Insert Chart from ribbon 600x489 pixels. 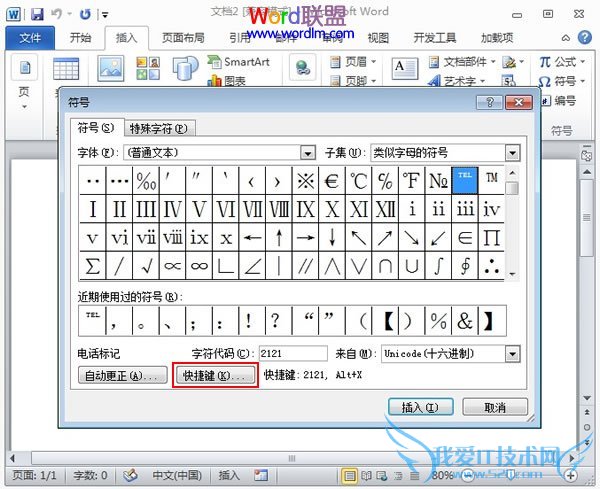tap(227, 80)
